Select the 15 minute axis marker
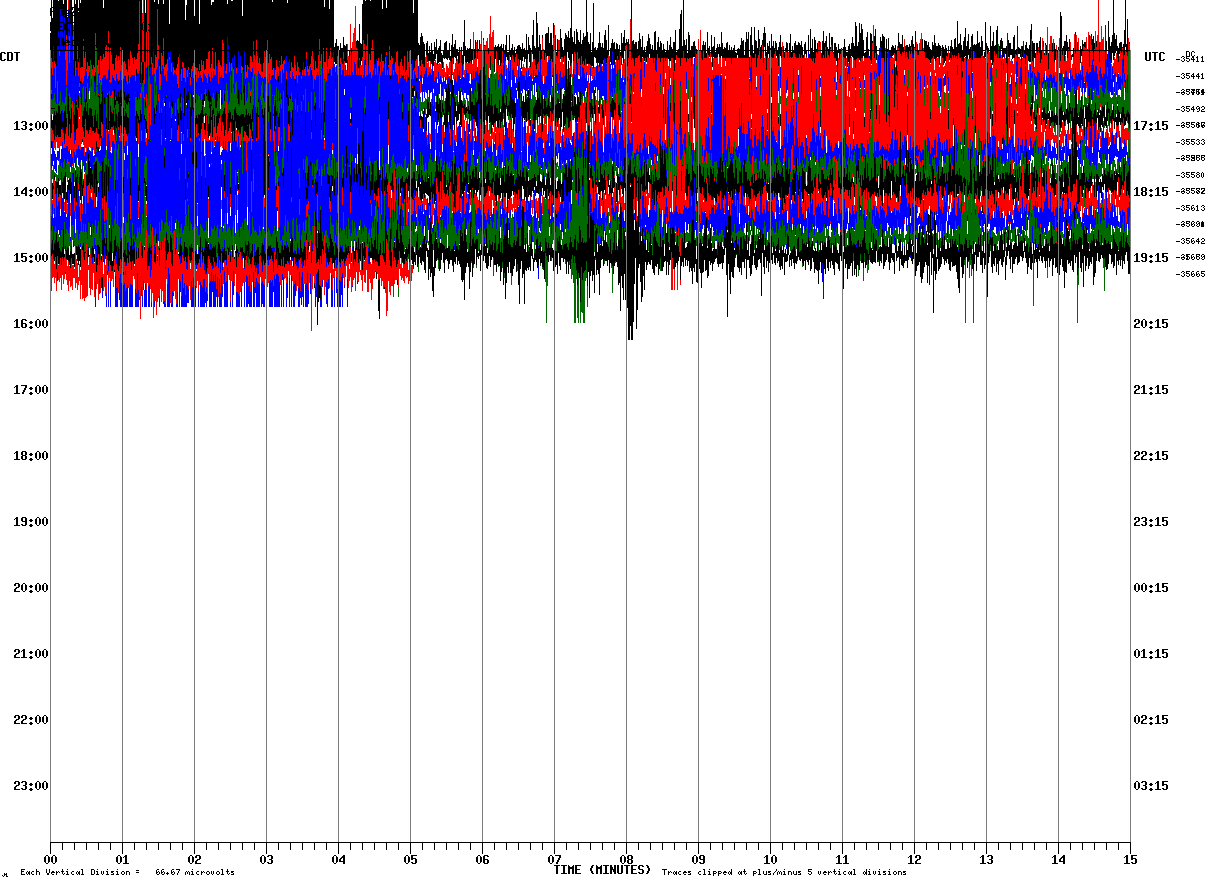This screenshot has height=886, width=1210. pos(1130,860)
